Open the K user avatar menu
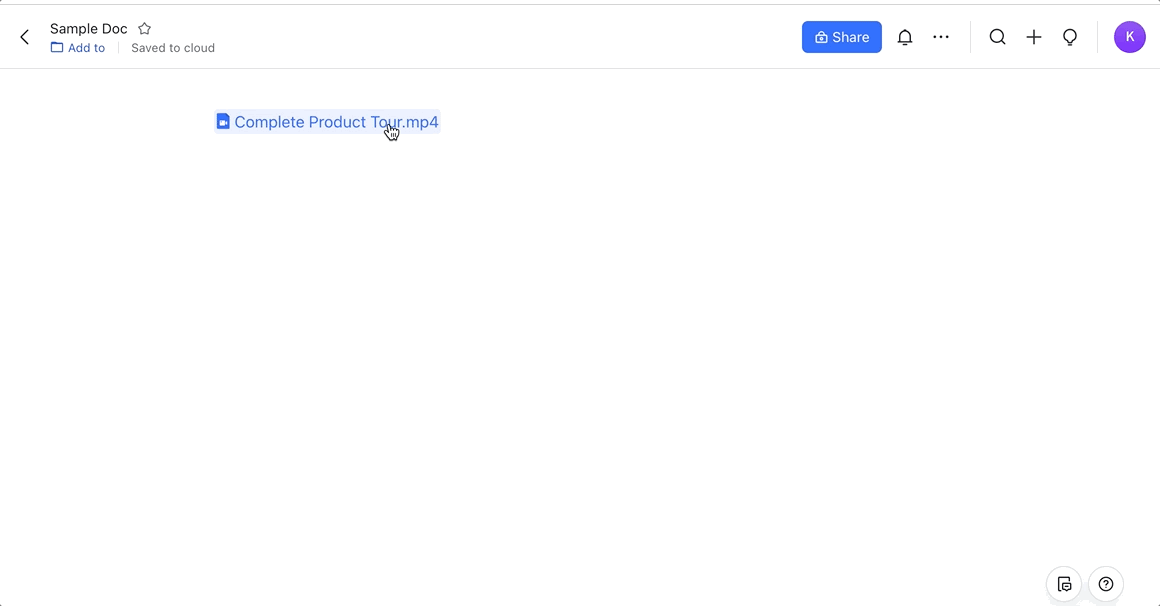This screenshot has width=1160, height=606. point(1130,37)
